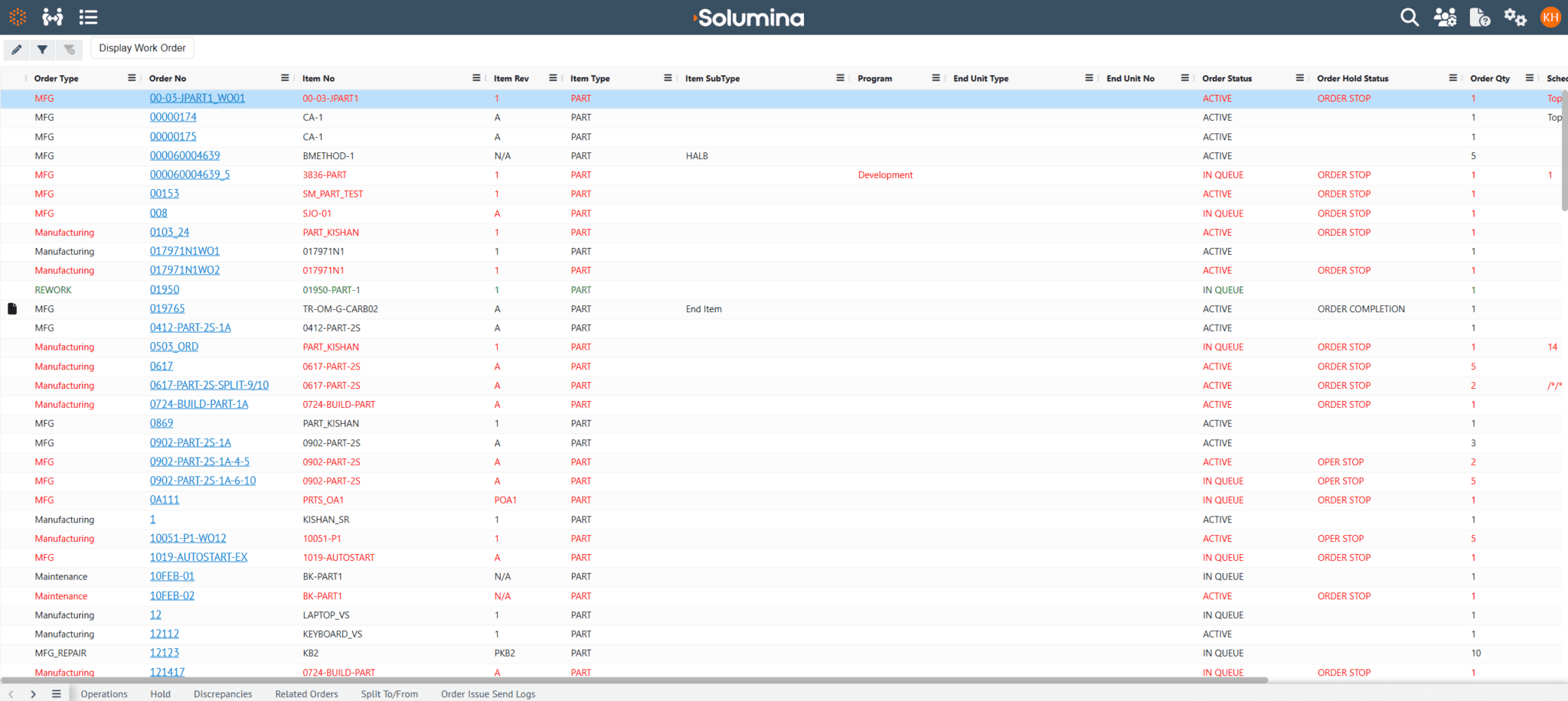Open the Item No column menu

pos(476,77)
